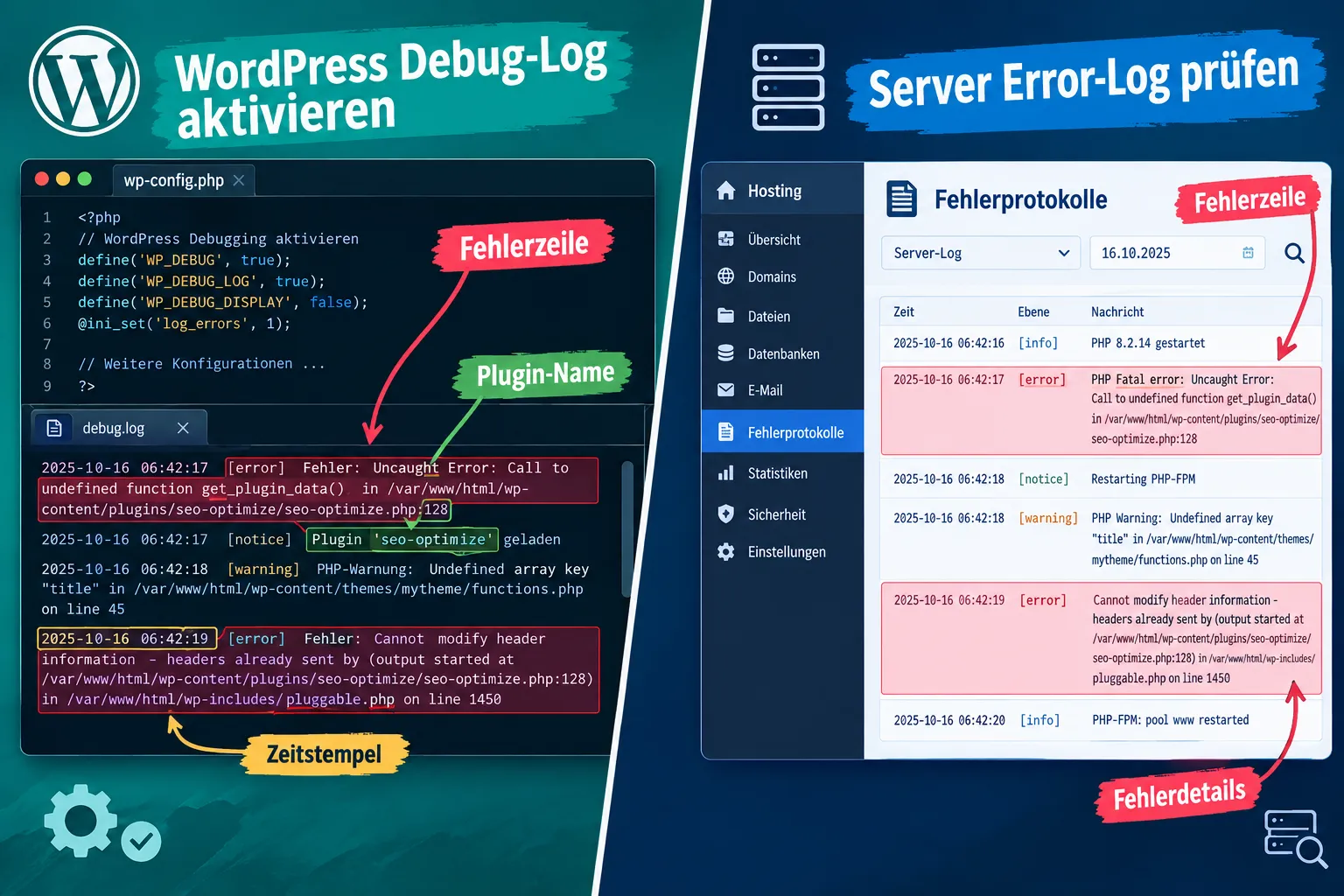Image resolution: width=1344 pixels, height=896 pixels.
Task: Click the settings gear with checkmark icon
Action: (102, 822)
